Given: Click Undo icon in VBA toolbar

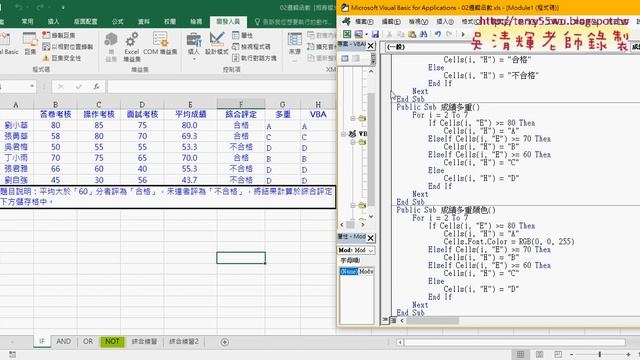Looking at the screenshot, I should tap(438, 34).
